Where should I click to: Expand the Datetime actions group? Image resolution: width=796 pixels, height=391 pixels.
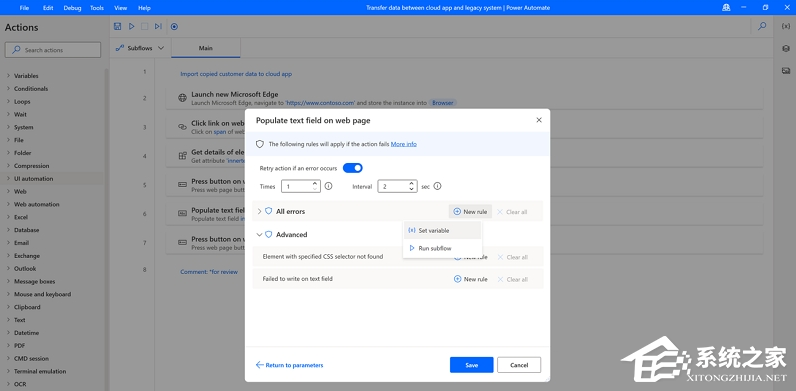click(8, 333)
